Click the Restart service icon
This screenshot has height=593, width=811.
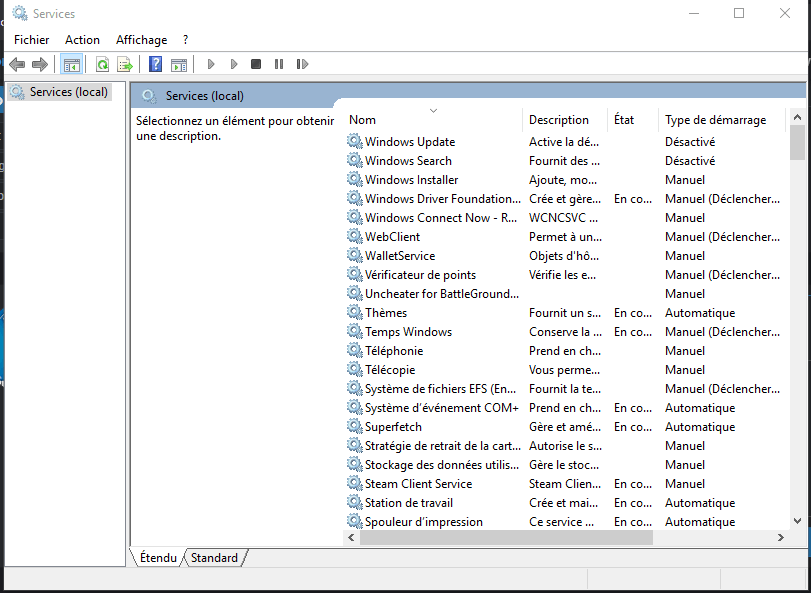pyautogui.click(x=303, y=64)
